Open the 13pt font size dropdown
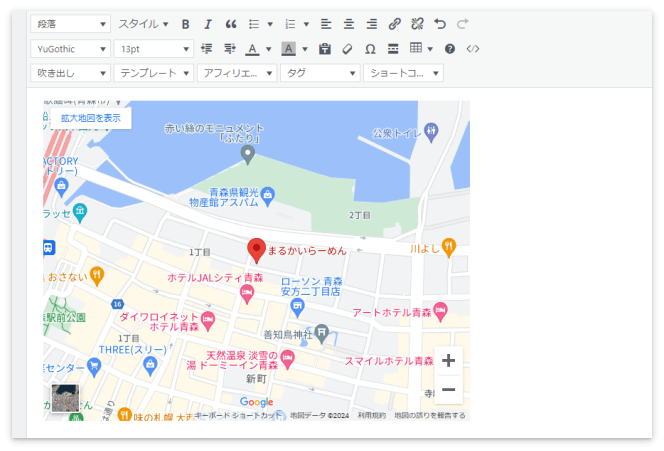Viewport: 664px width, 451px height. coord(153,49)
